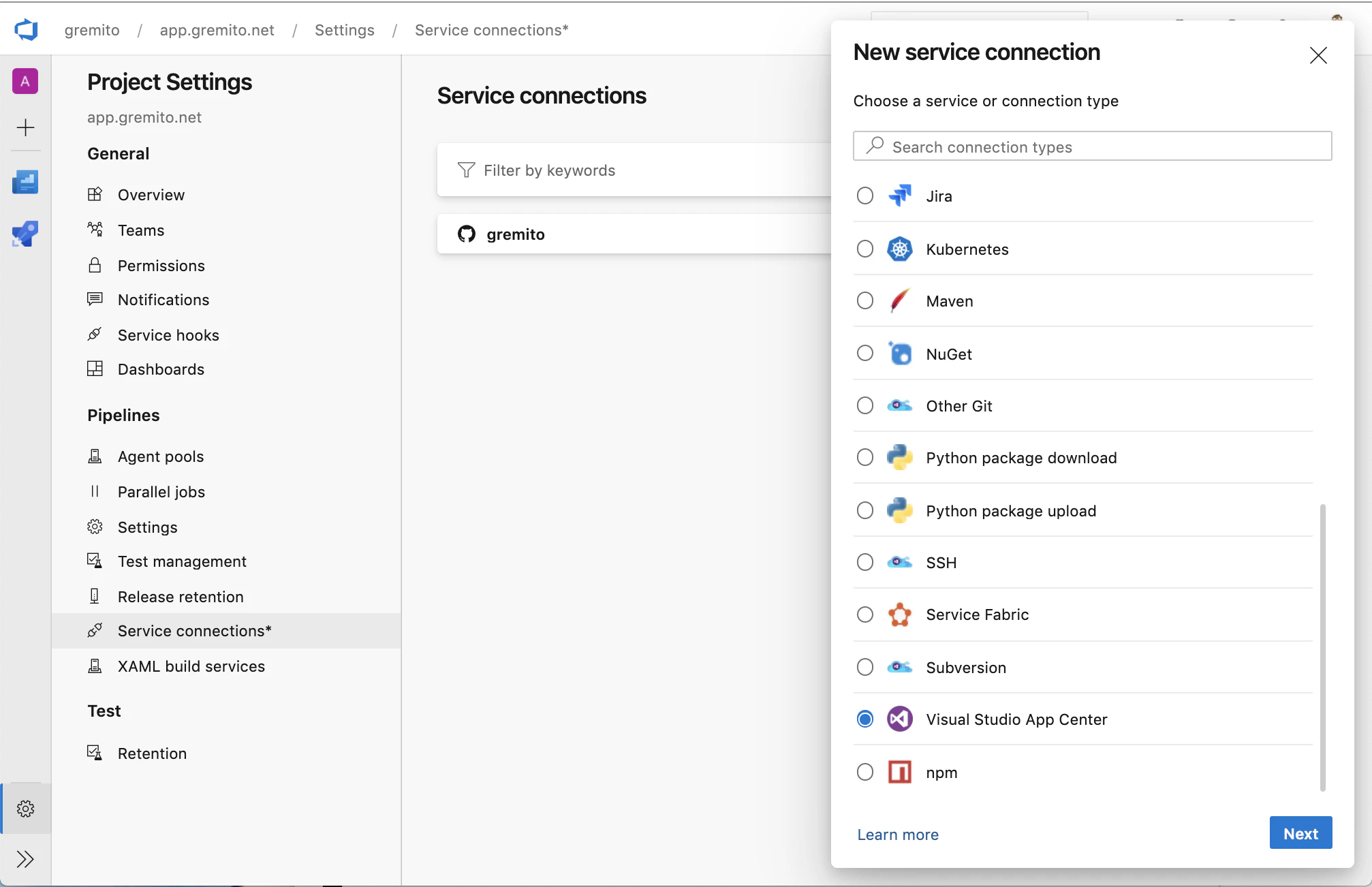The height and width of the screenshot is (887, 1372).
Task: Click the Maven feather icon
Action: pyautogui.click(x=900, y=300)
